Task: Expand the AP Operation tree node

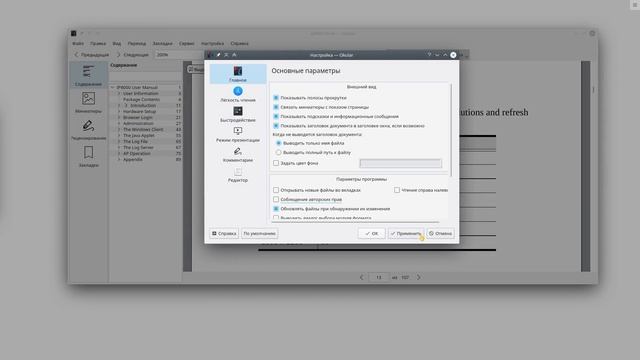Action: pos(119,153)
